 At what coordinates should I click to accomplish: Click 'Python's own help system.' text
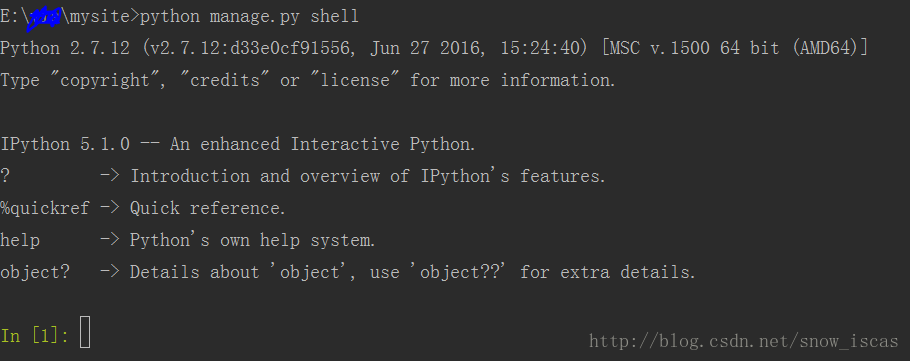[x=252, y=239]
